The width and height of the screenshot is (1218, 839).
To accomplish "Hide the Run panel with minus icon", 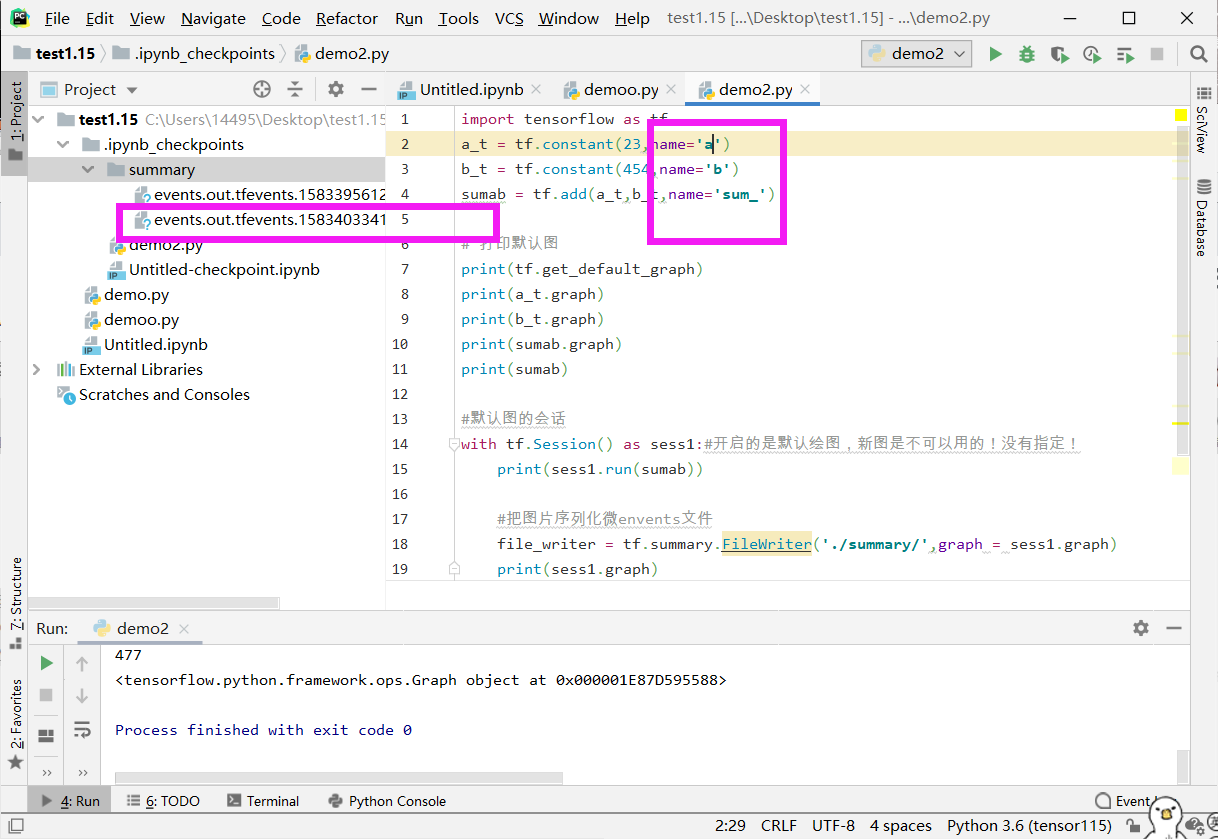I will 1173,628.
